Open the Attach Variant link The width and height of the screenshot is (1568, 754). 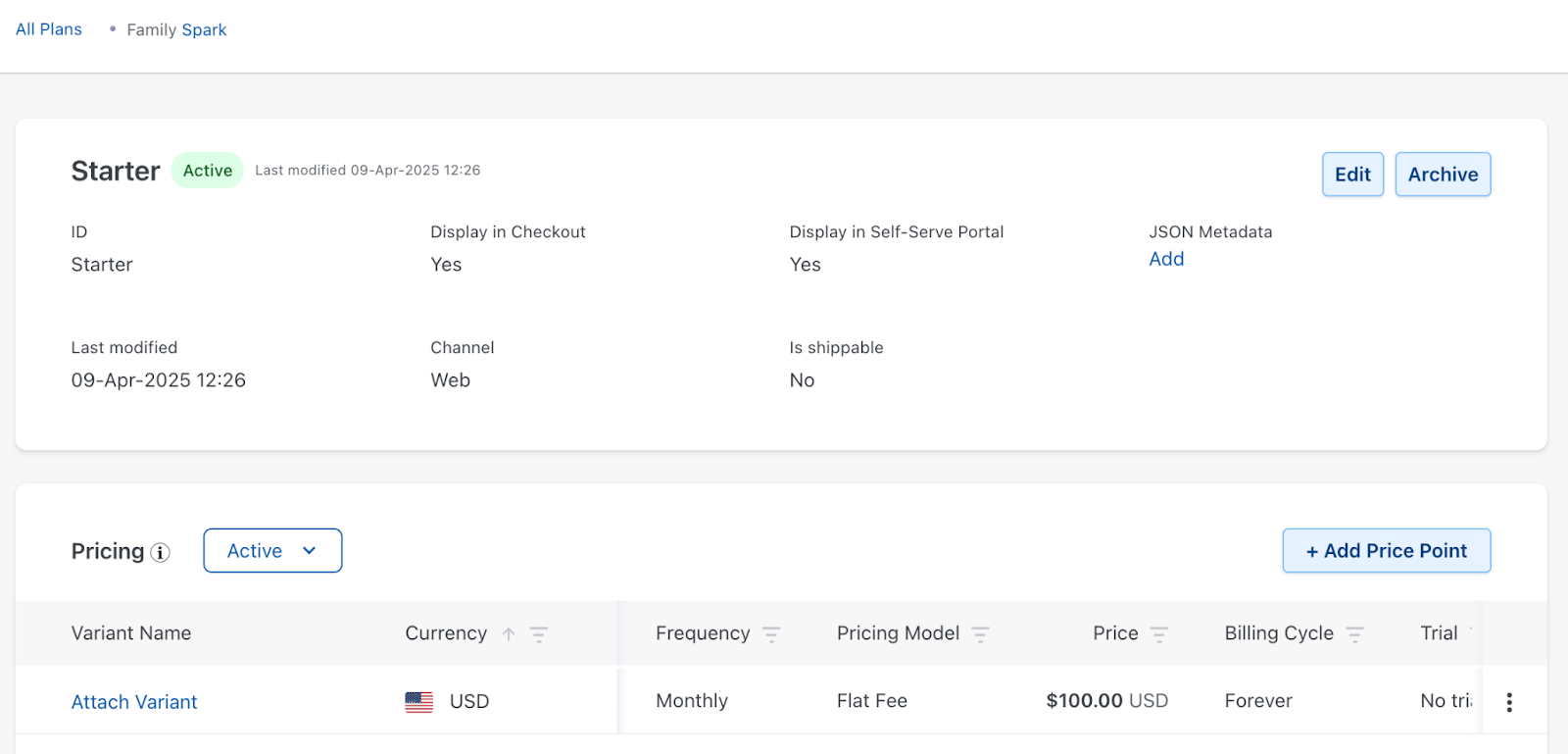(x=134, y=702)
